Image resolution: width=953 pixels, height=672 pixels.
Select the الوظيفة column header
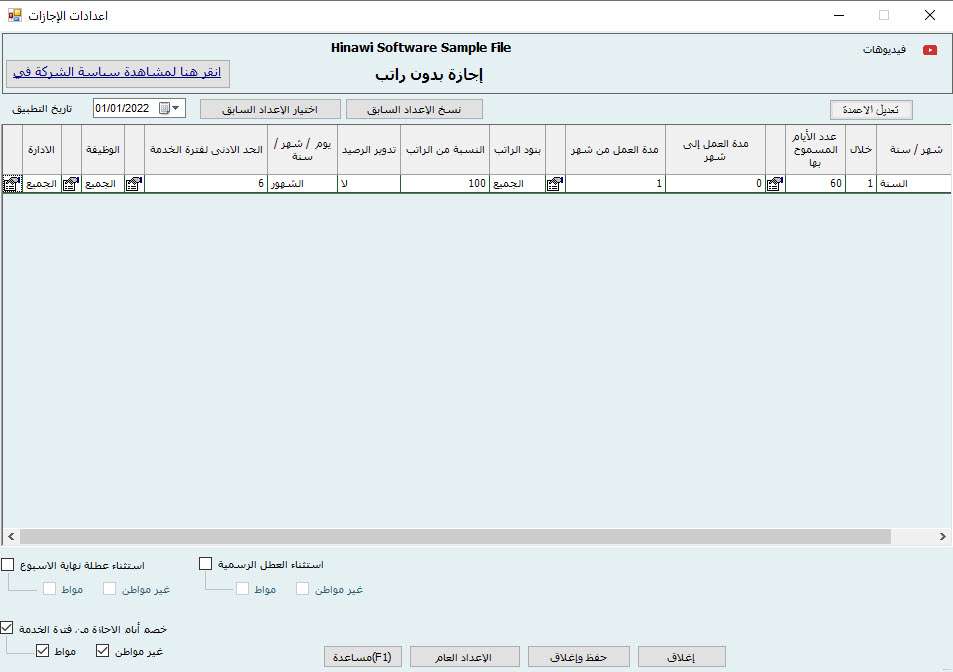point(103,149)
